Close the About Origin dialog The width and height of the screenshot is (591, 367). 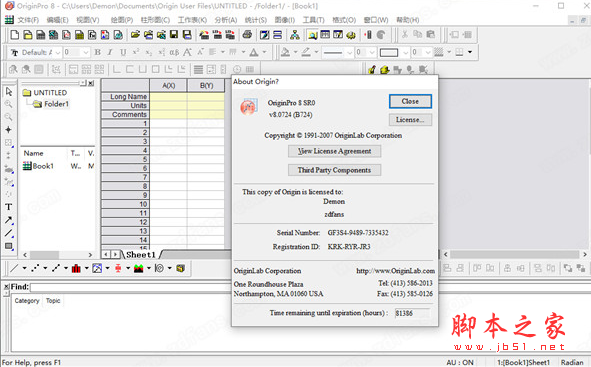[x=410, y=101]
